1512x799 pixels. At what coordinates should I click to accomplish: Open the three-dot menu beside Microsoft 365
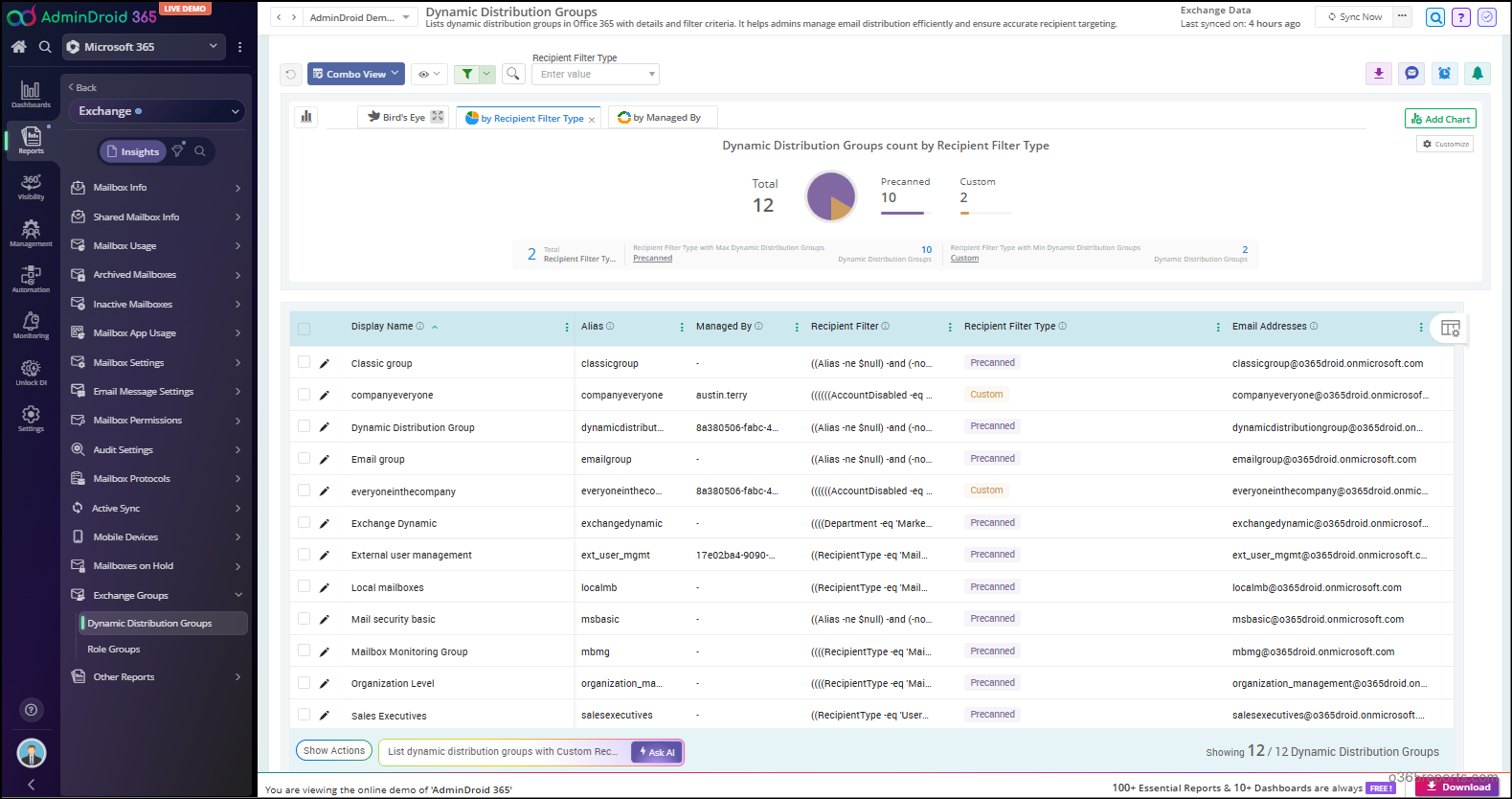(239, 46)
